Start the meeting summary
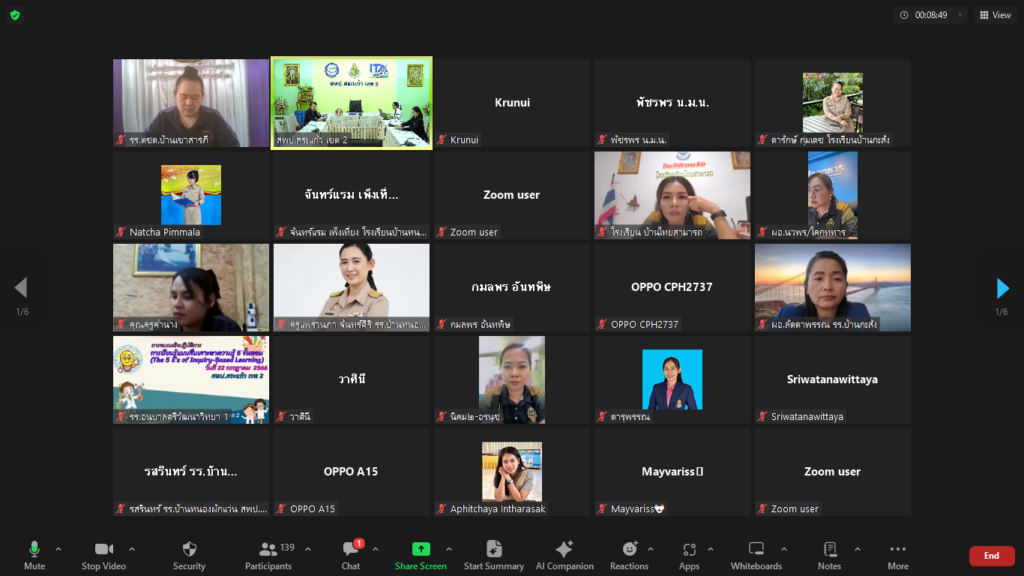This screenshot has height=576, width=1024. point(494,554)
